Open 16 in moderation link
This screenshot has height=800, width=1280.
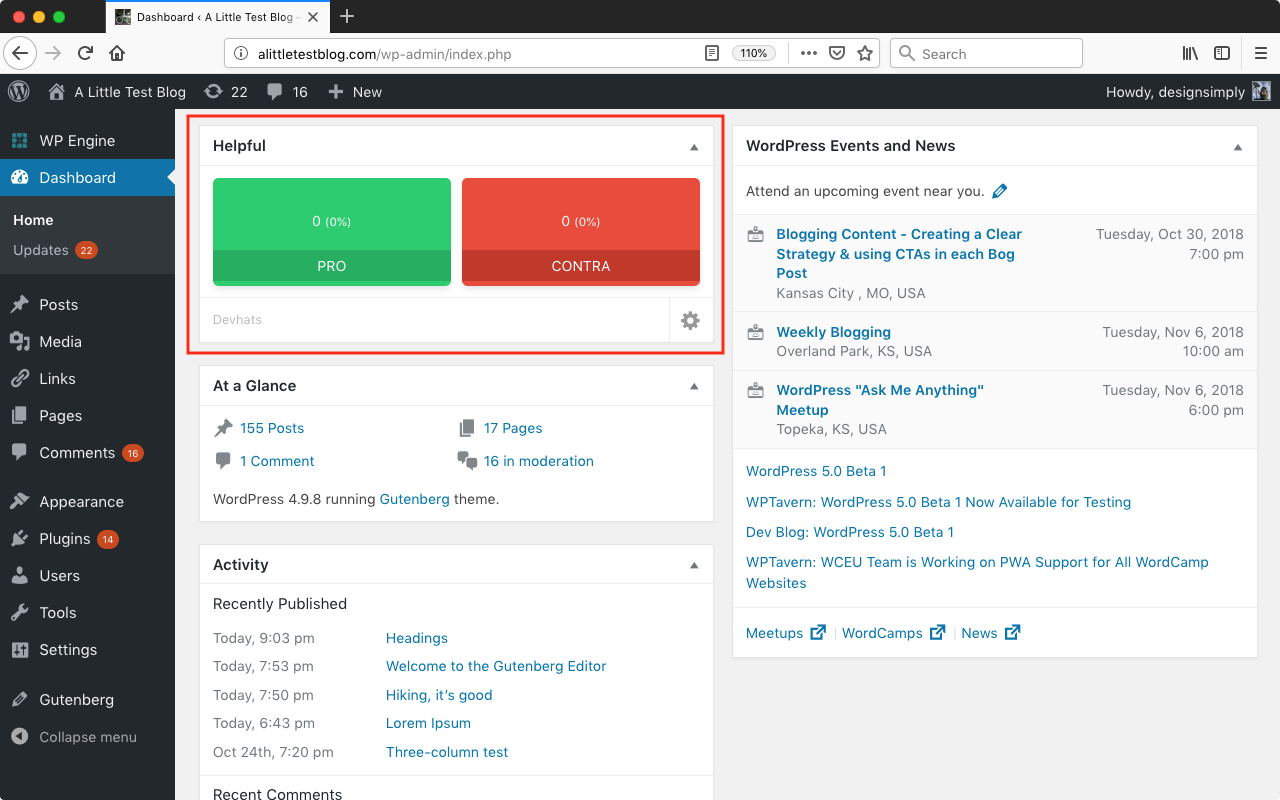click(x=539, y=461)
